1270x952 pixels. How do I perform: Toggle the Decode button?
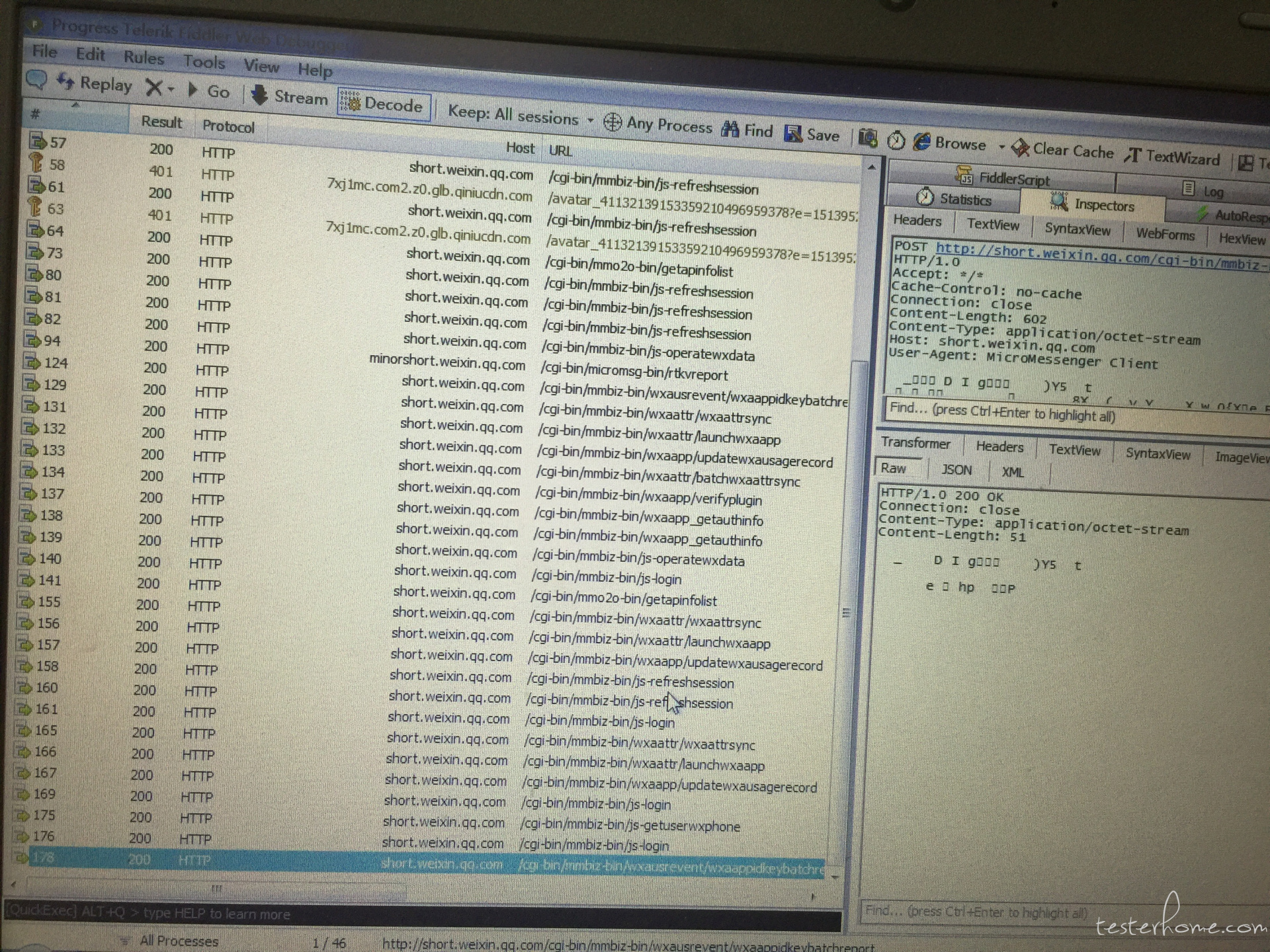384,104
